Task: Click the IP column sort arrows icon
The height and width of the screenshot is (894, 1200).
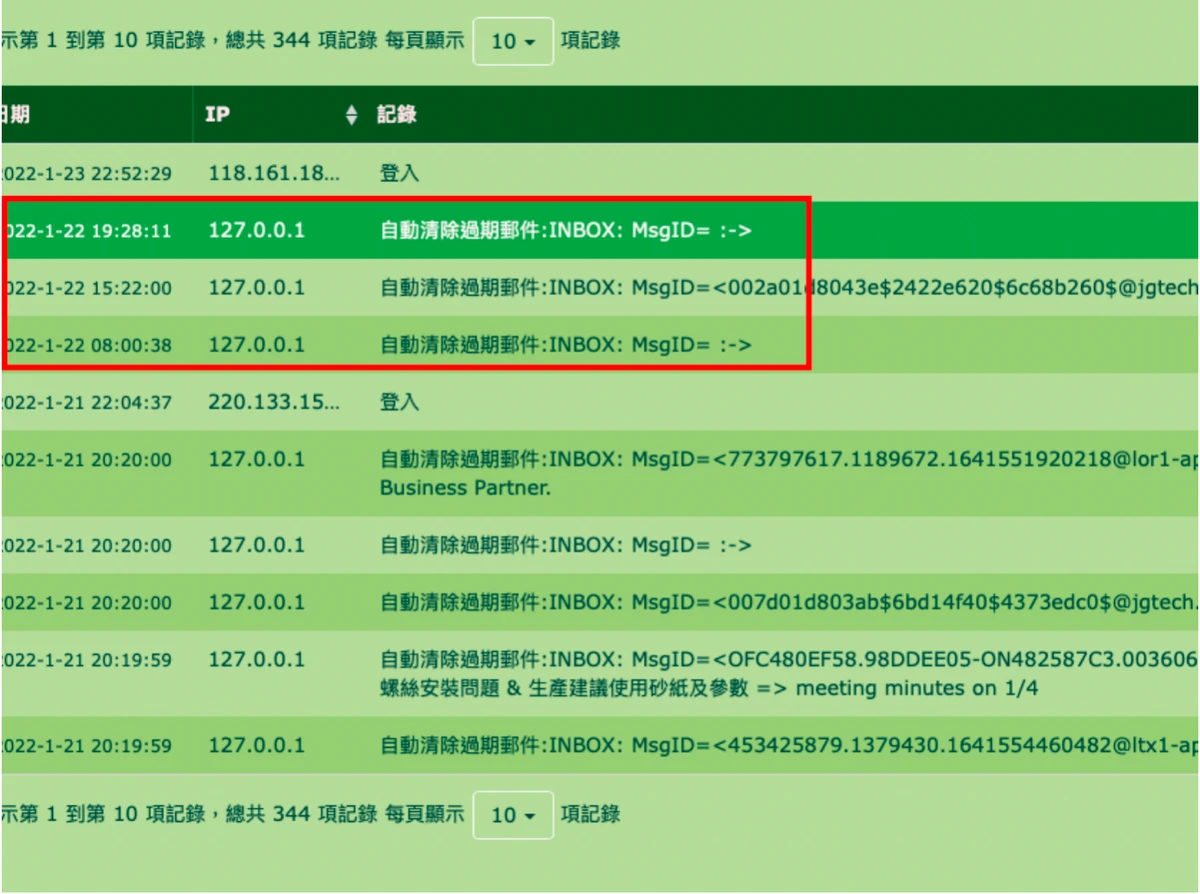Action: click(351, 115)
